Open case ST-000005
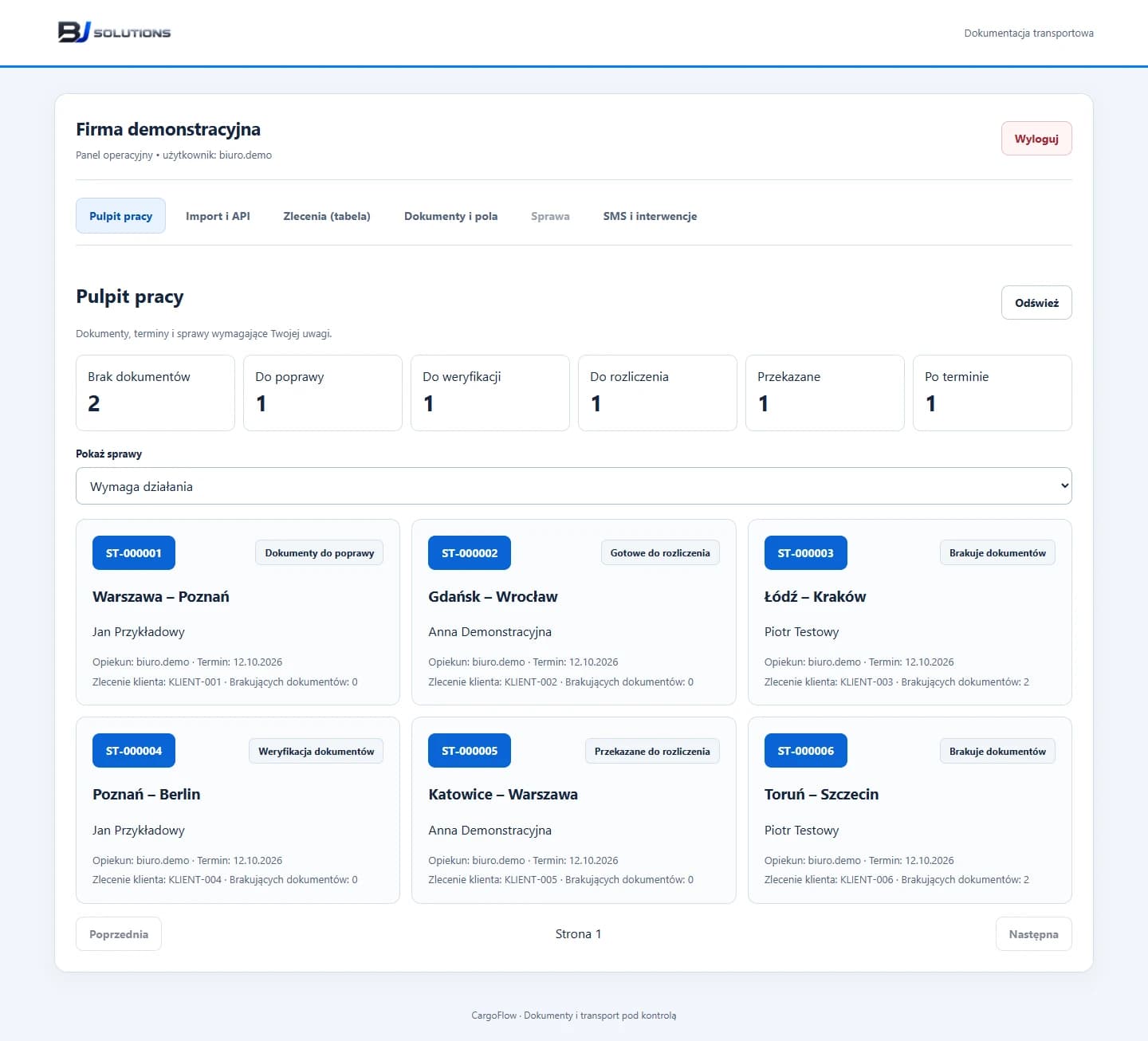 [x=470, y=751]
